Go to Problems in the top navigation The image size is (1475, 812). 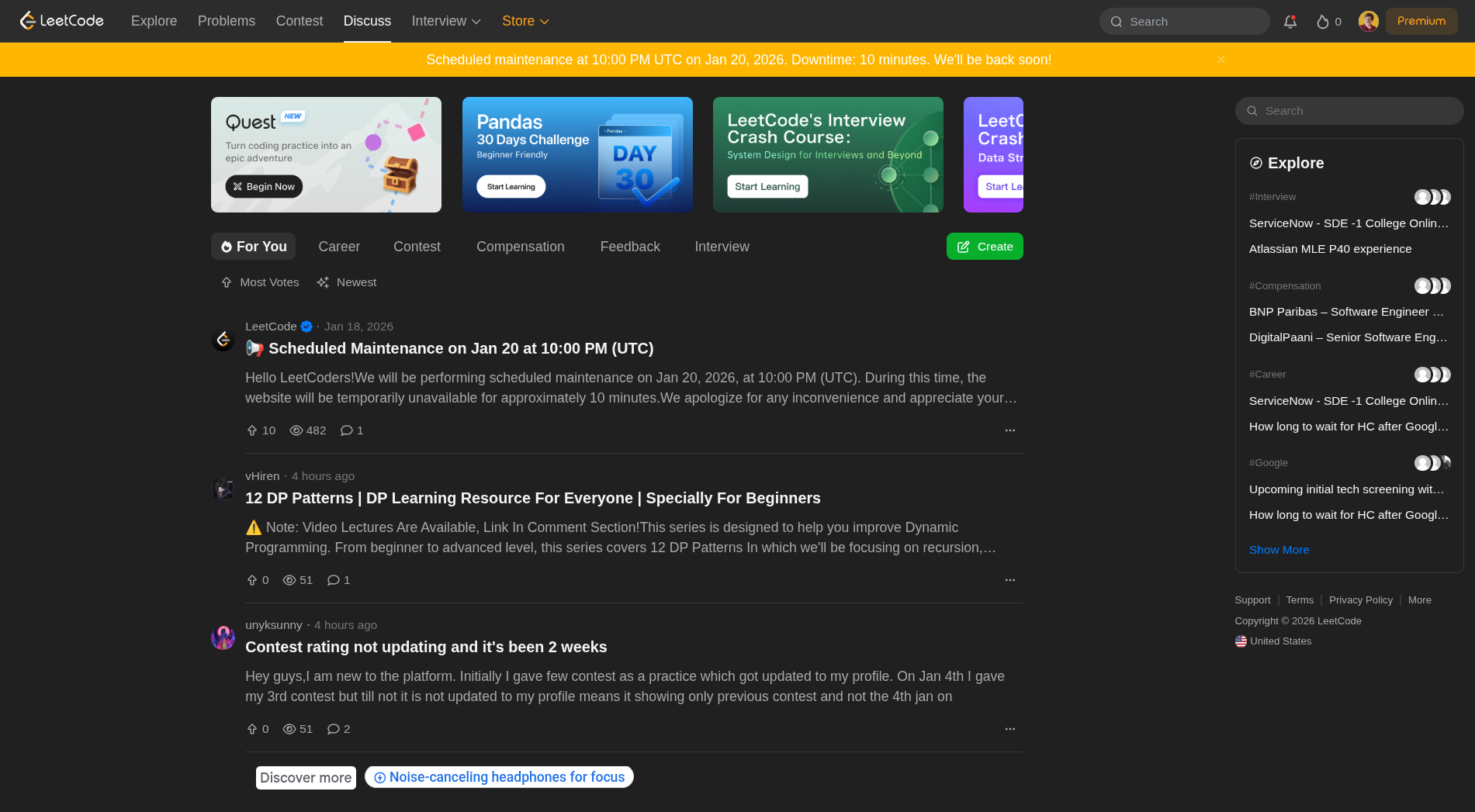pyautogui.click(x=226, y=21)
